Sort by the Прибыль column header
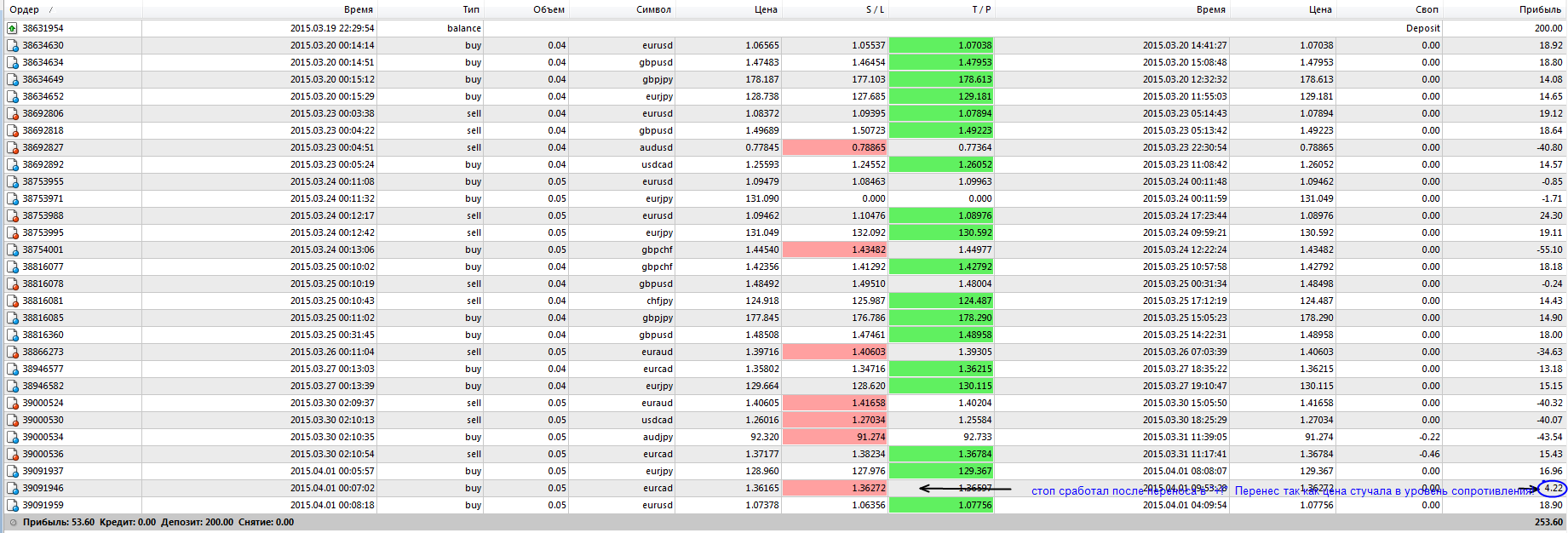The height and width of the screenshot is (533, 1568). (x=1540, y=9)
